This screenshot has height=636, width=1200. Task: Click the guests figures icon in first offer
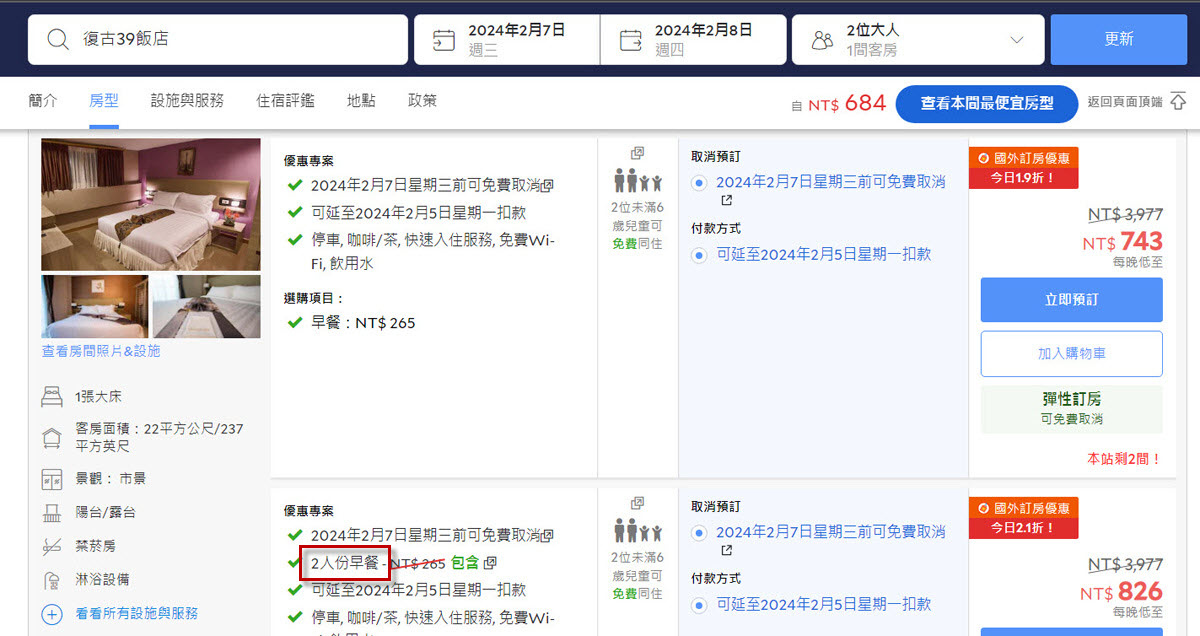click(638, 181)
